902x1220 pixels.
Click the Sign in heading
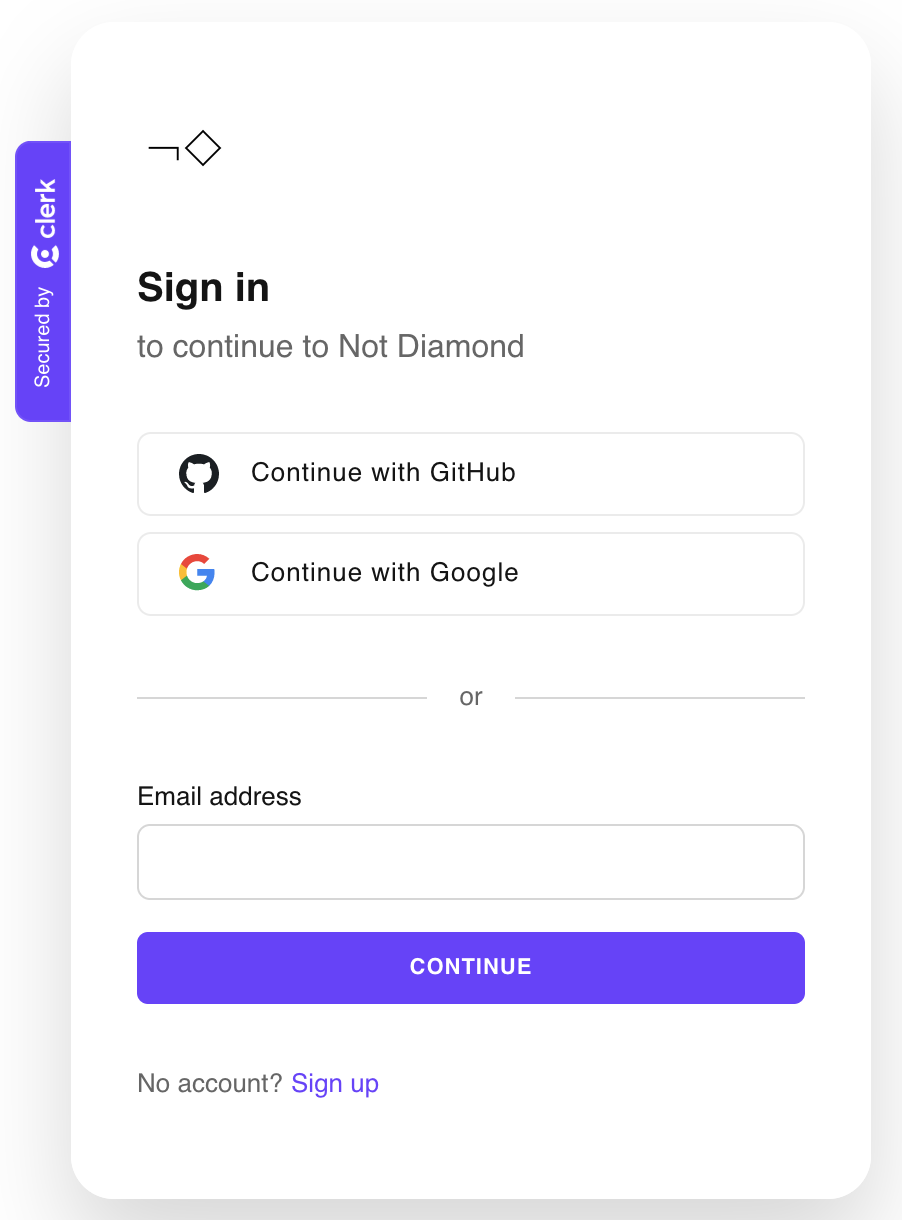[x=203, y=288]
